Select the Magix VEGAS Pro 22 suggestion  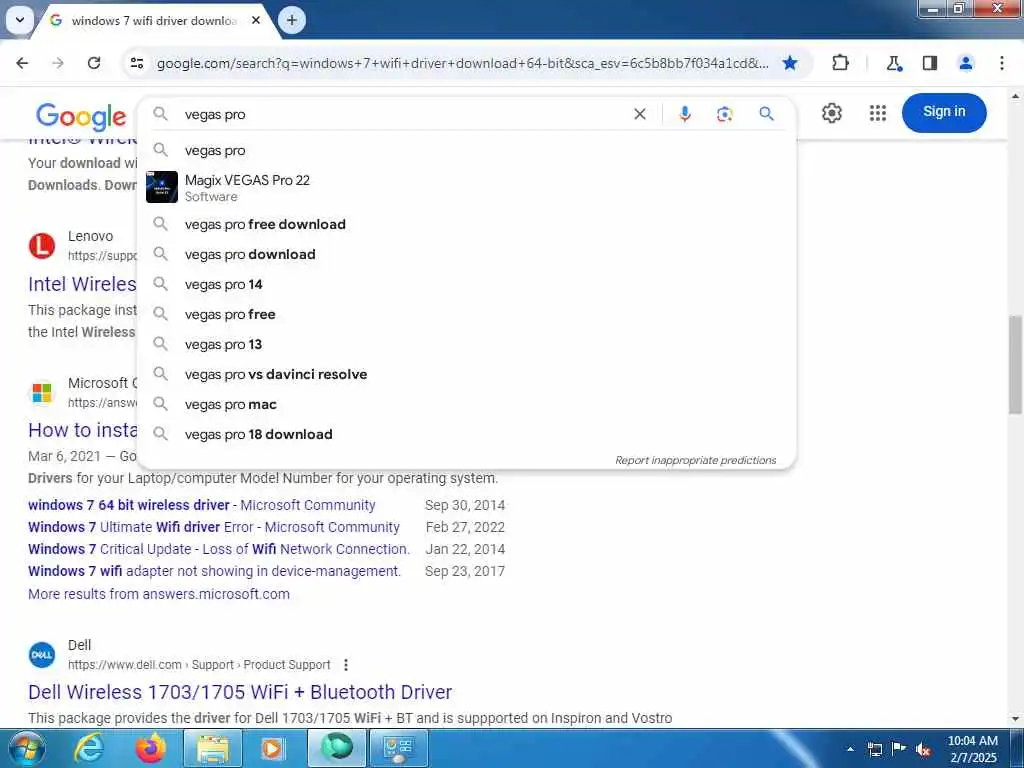point(467,187)
